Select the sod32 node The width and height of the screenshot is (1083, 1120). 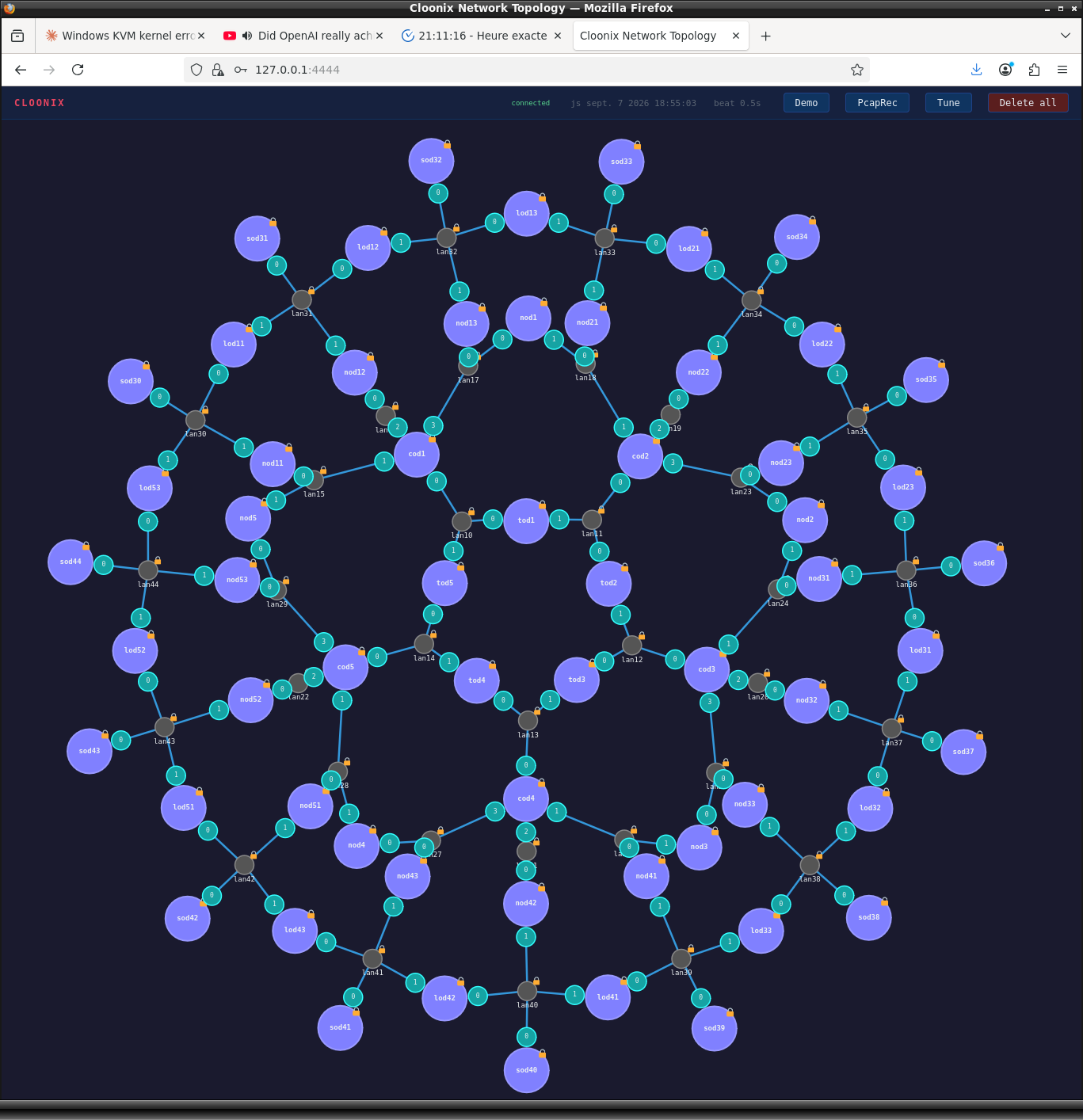(431, 160)
